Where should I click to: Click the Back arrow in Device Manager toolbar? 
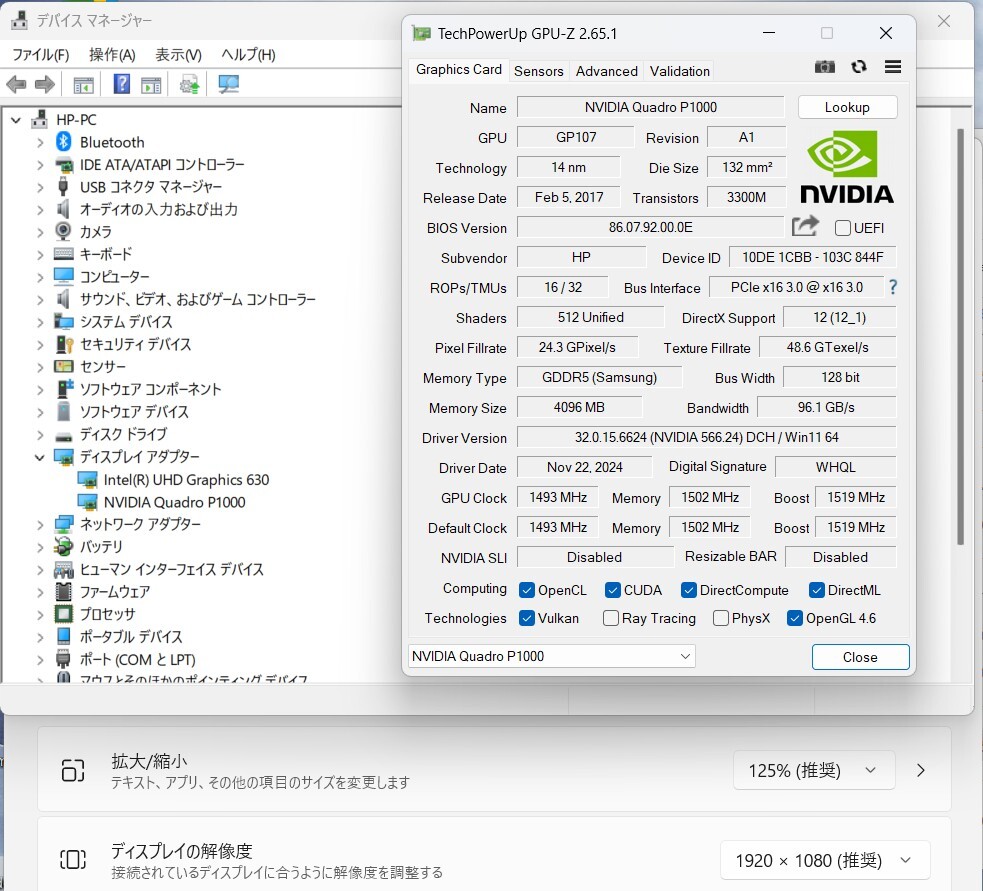coord(16,84)
